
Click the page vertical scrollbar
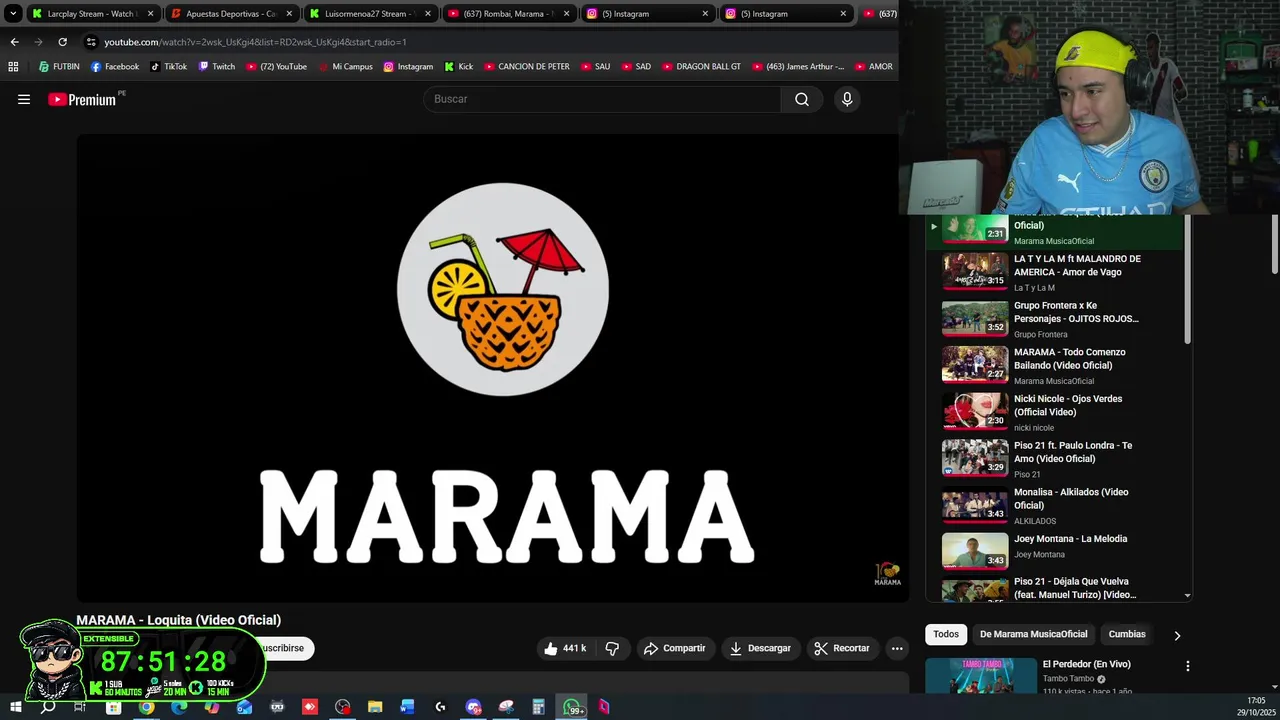click(x=1274, y=244)
